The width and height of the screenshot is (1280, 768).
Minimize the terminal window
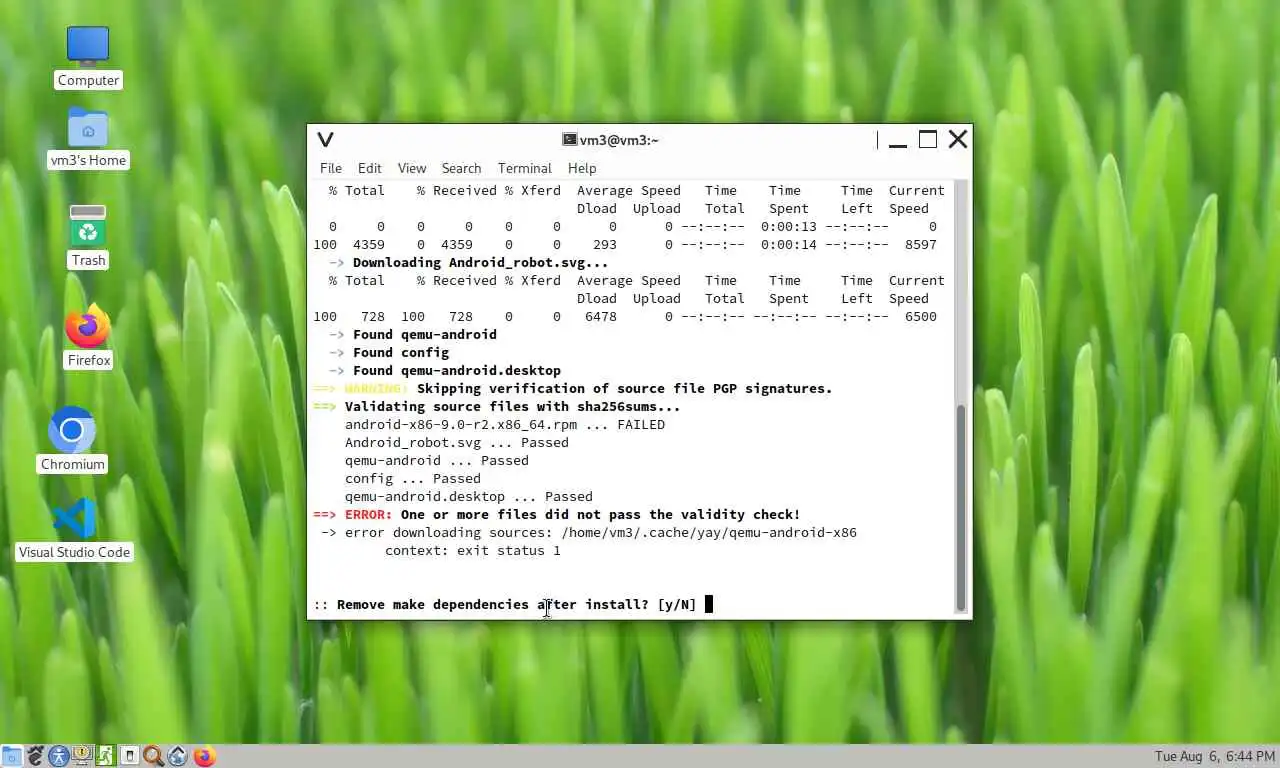[x=898, y=140]
